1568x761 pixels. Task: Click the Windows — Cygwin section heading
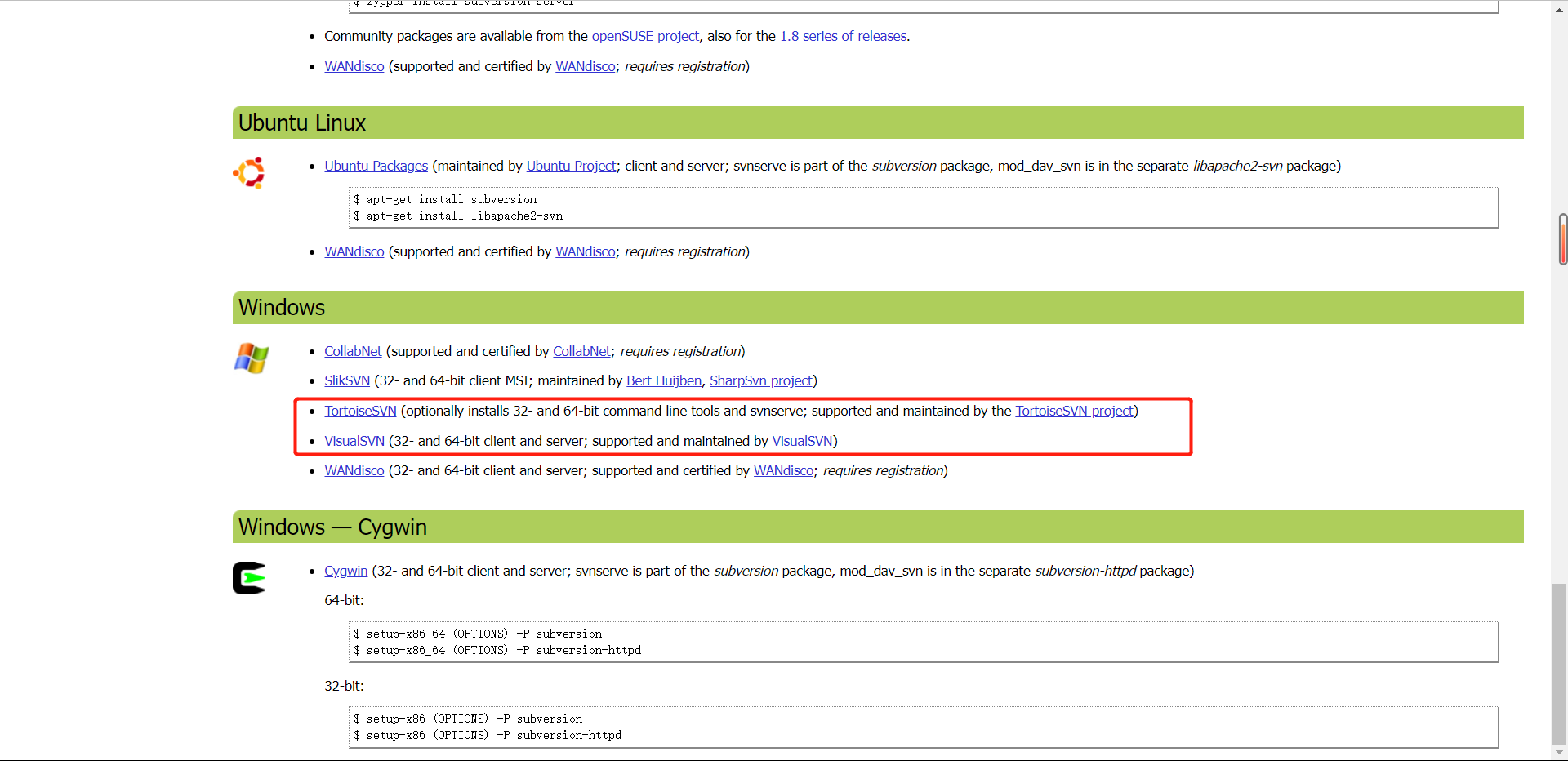tap(332, 527)
